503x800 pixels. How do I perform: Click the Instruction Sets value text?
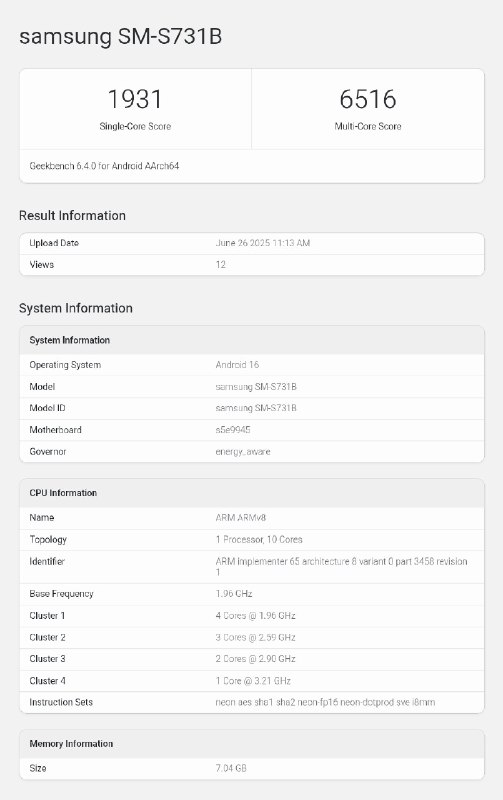(325, 702)
